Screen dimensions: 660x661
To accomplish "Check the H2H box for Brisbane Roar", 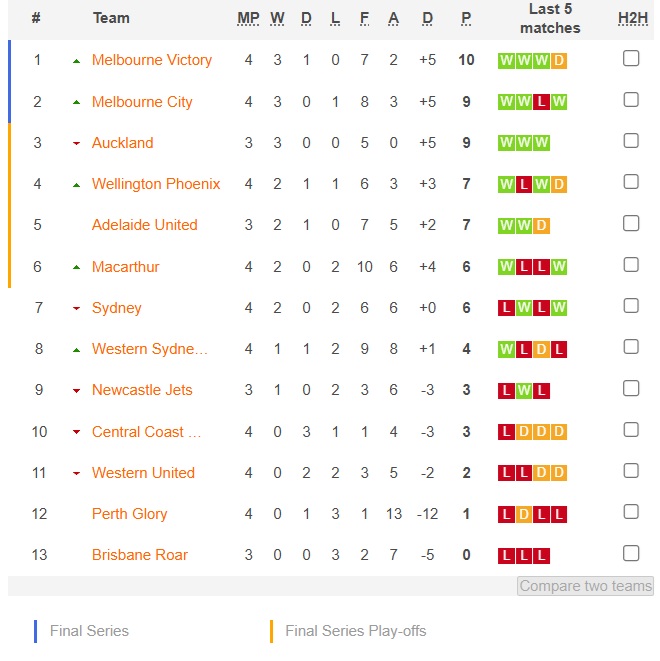I will pyautogui.click(x=630, y=553).
